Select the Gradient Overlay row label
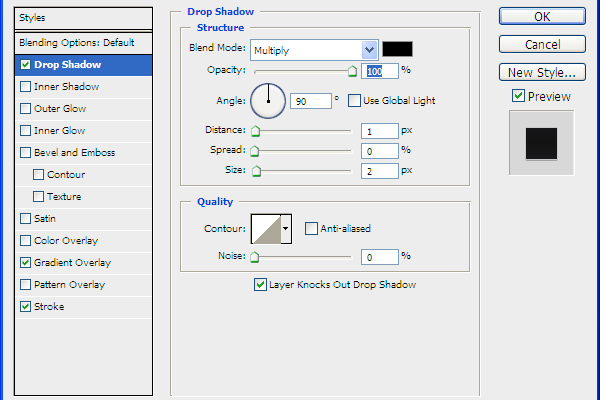The image size is (600, 400). (x=72, y=263)
